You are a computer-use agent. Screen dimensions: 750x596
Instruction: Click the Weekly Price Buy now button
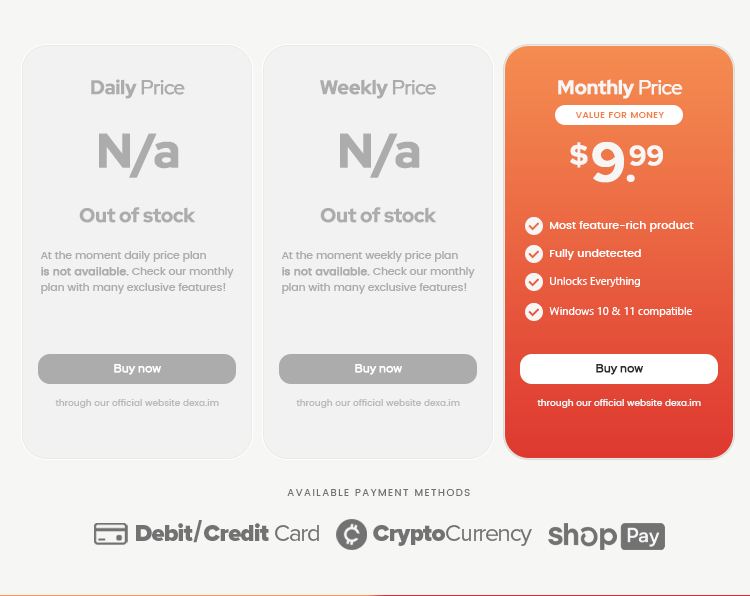pyautogui.click(x=378, y=369)
